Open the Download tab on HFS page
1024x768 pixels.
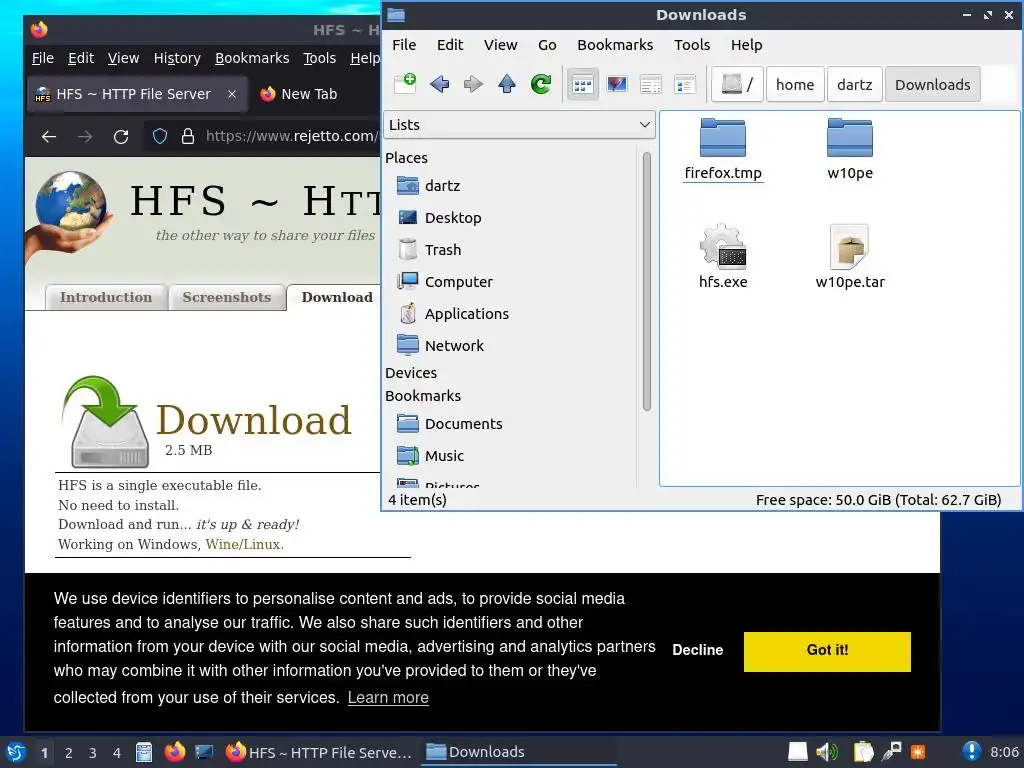click(337, 297)
